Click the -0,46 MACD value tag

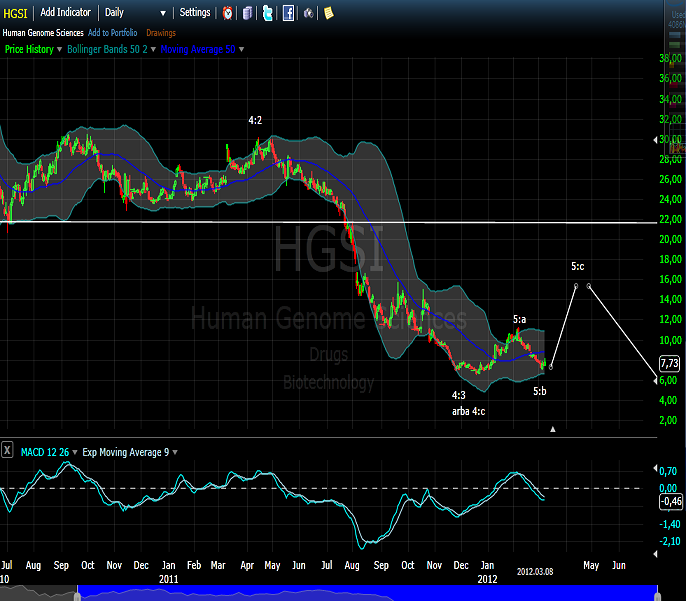pyautogui.click(x=671, y=501)
